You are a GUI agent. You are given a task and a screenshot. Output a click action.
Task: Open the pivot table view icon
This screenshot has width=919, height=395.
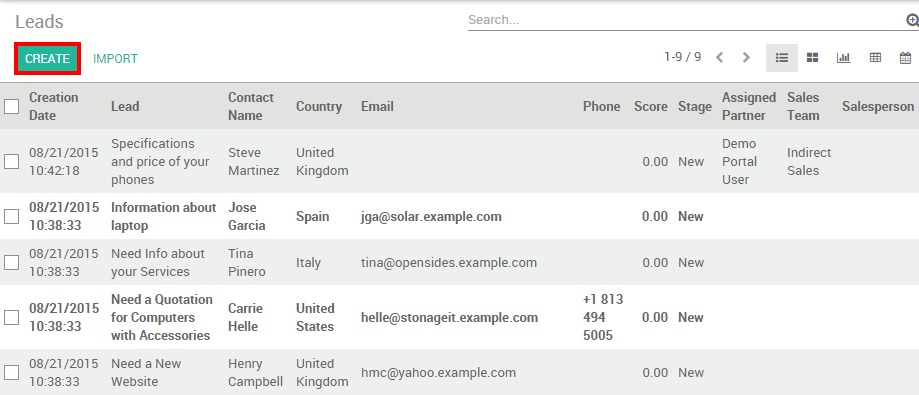pyautogui.click(x=875, y=58)
